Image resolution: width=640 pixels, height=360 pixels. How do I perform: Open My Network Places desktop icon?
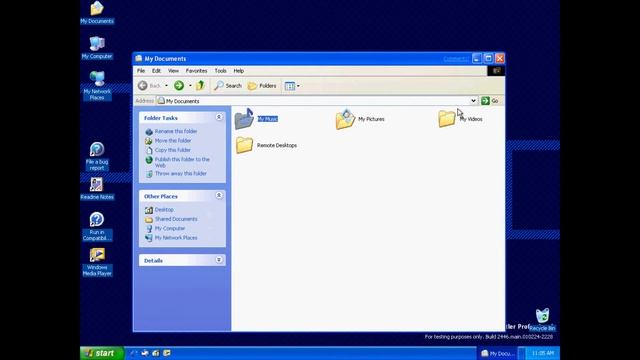(x=97, y=85)
